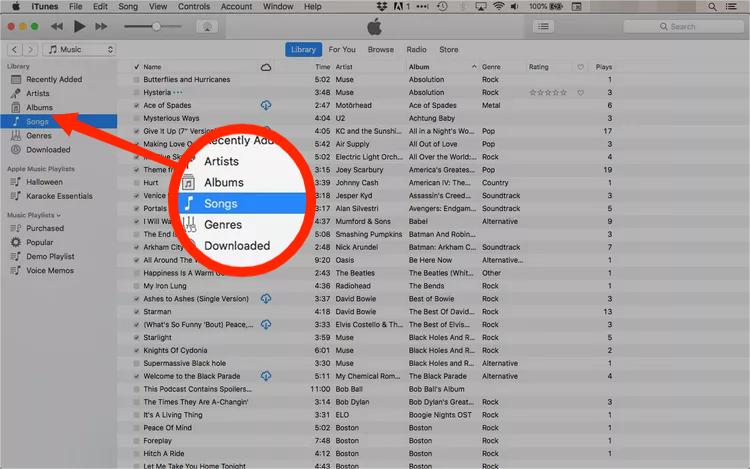Go back with the left chevron
Viewport: 750px width, 469px height.
pos(15,50)
